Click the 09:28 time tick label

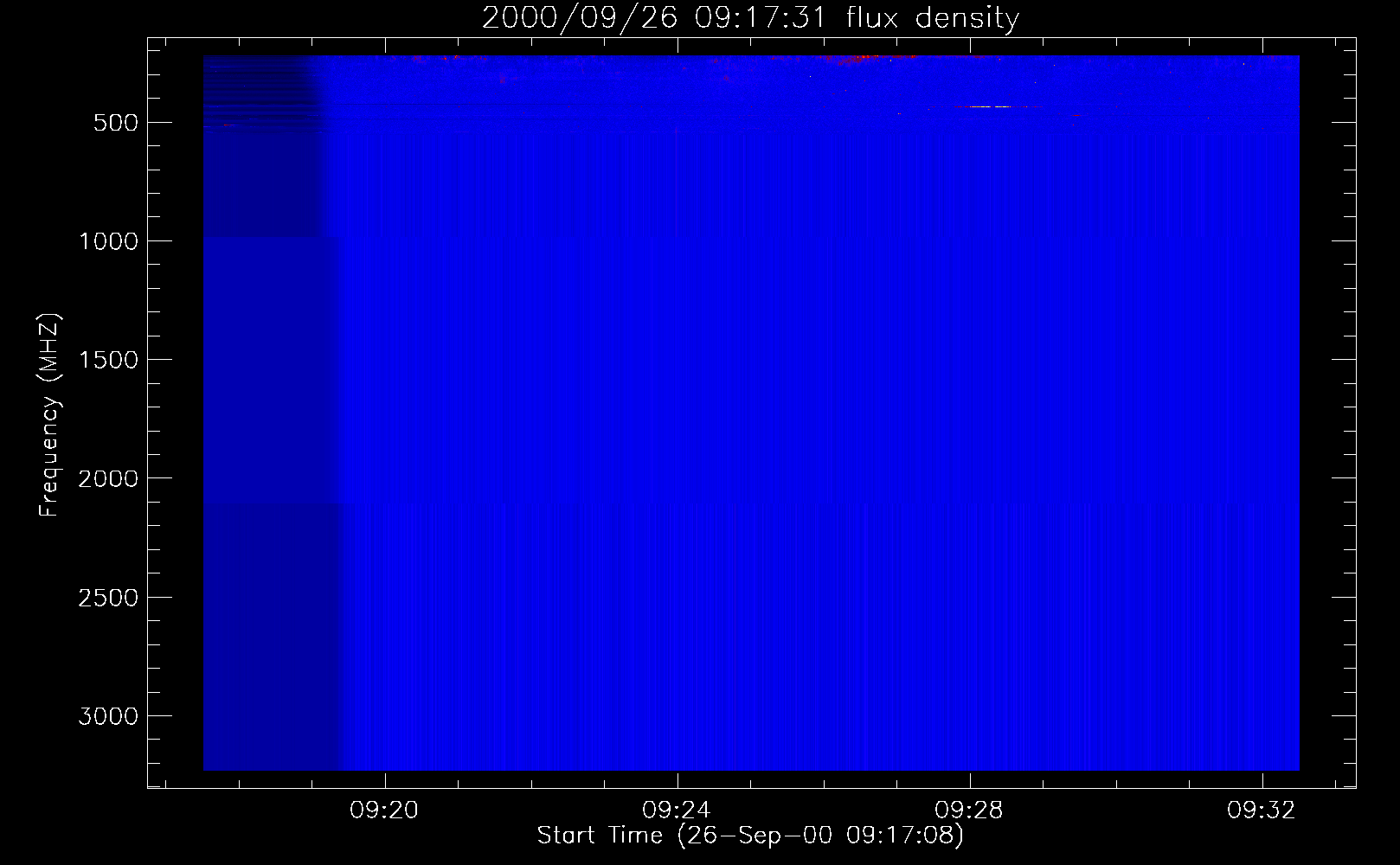969,811
